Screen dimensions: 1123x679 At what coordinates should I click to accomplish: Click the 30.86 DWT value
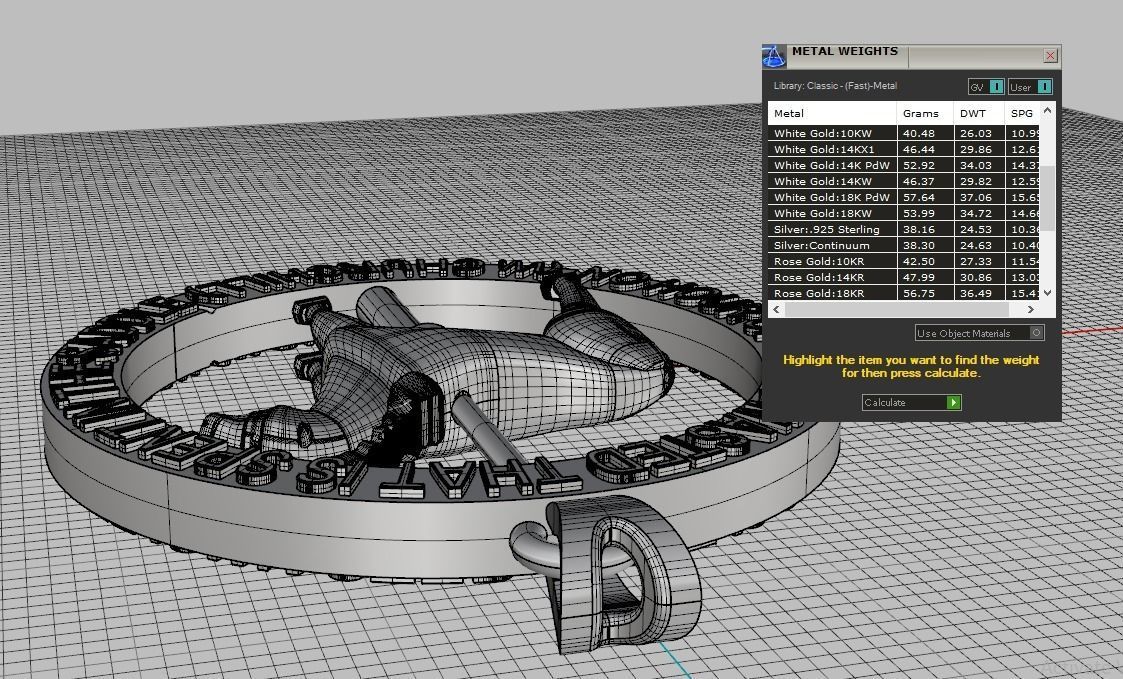coord(975,277)
